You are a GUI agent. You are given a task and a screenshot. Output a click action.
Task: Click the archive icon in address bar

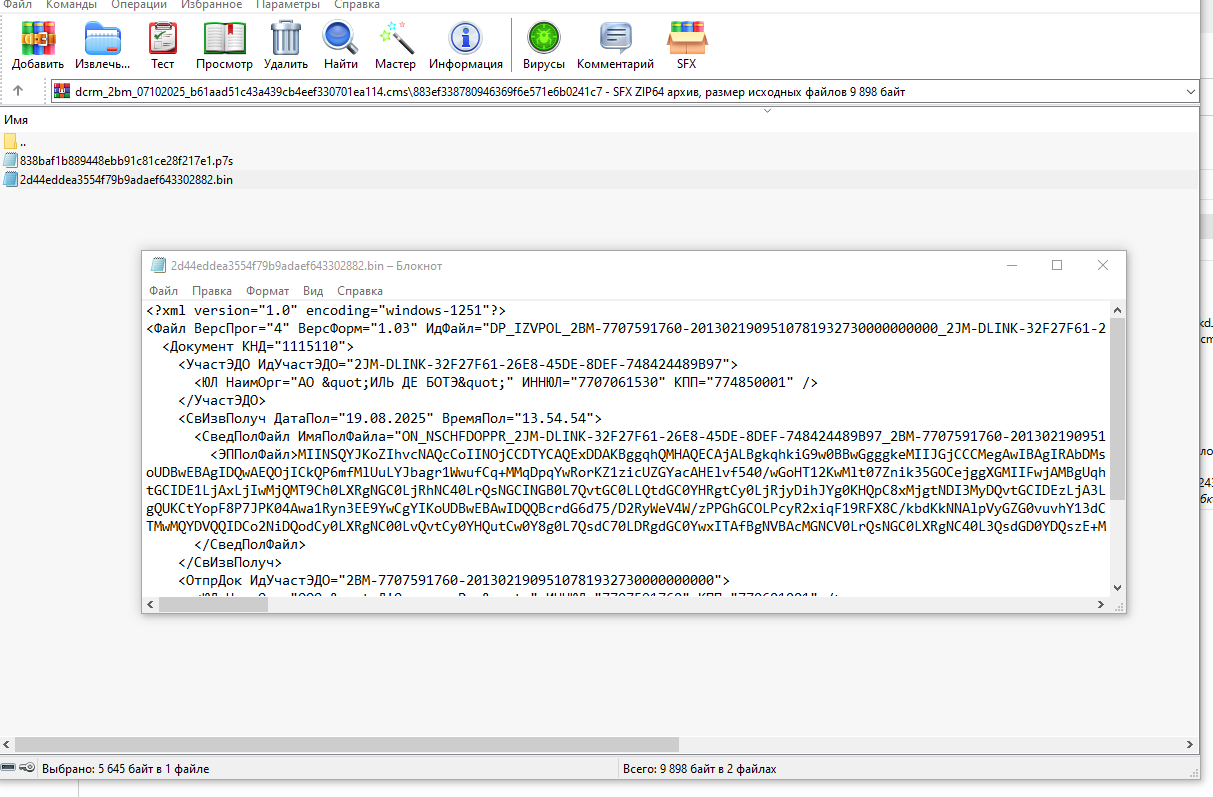click(62, 92)
